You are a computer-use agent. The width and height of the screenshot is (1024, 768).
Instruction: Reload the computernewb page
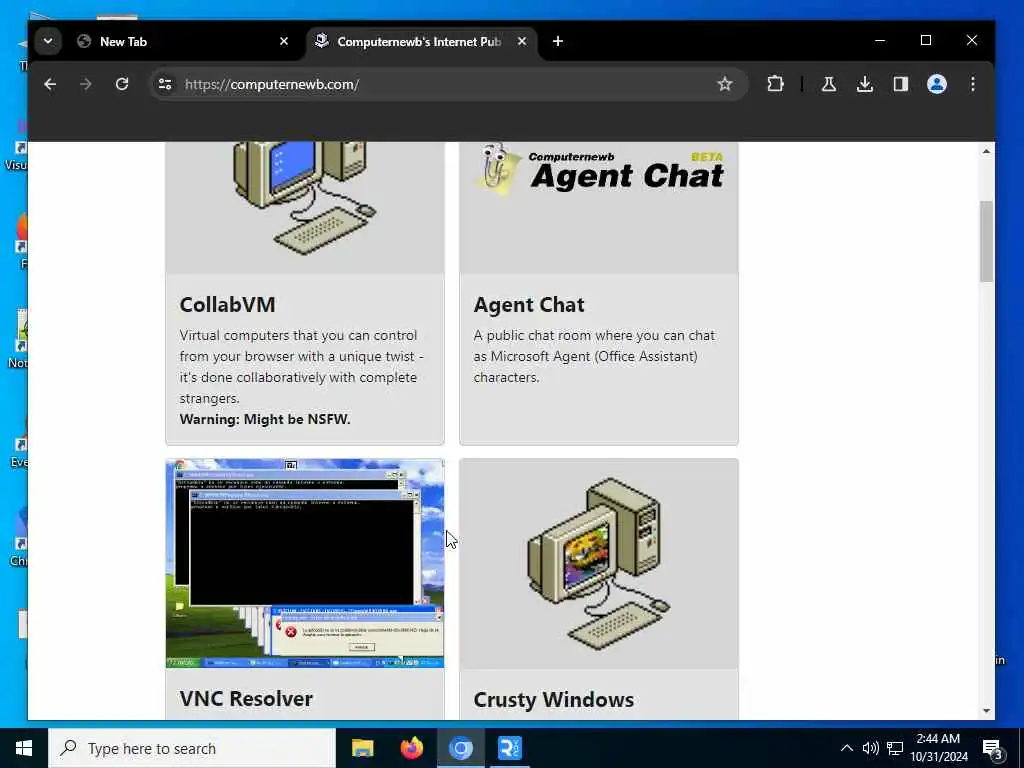pos(122,84)
